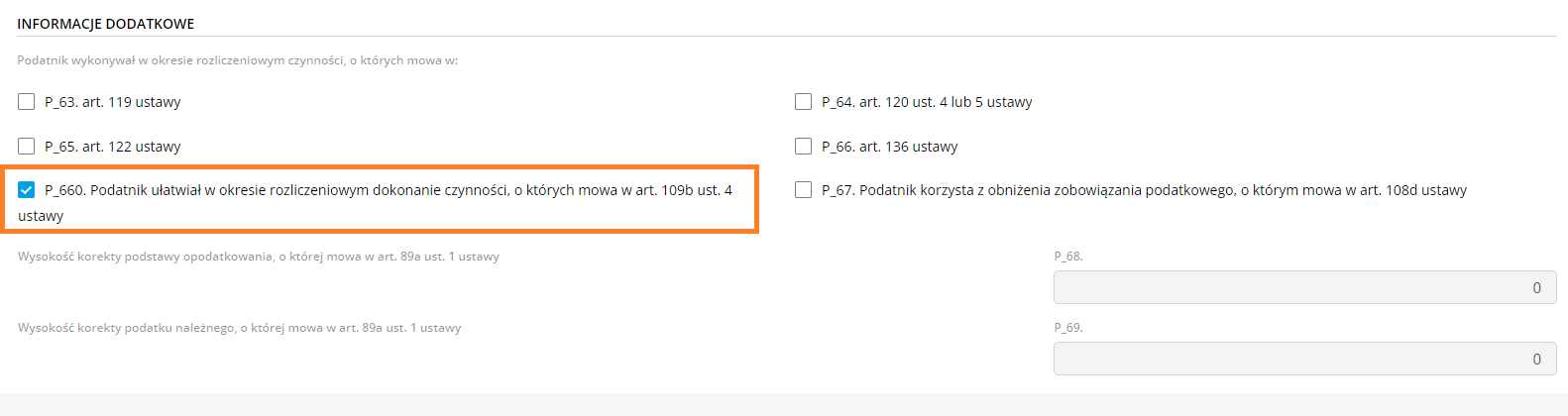
Task: Click the 'Wysokość korekty podatku należnego' description
Action: [x=240, y=328]
